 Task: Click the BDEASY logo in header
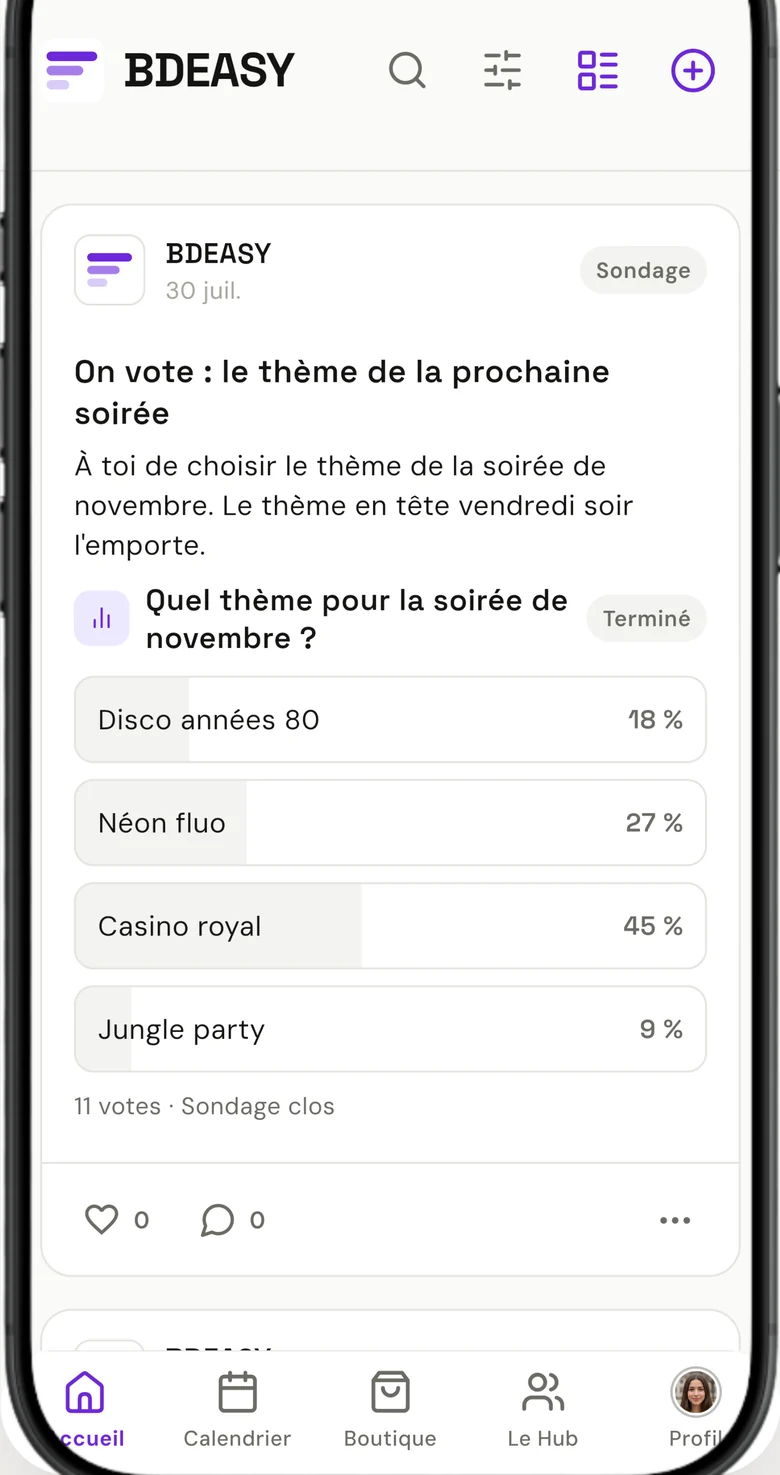click(170, 71)
